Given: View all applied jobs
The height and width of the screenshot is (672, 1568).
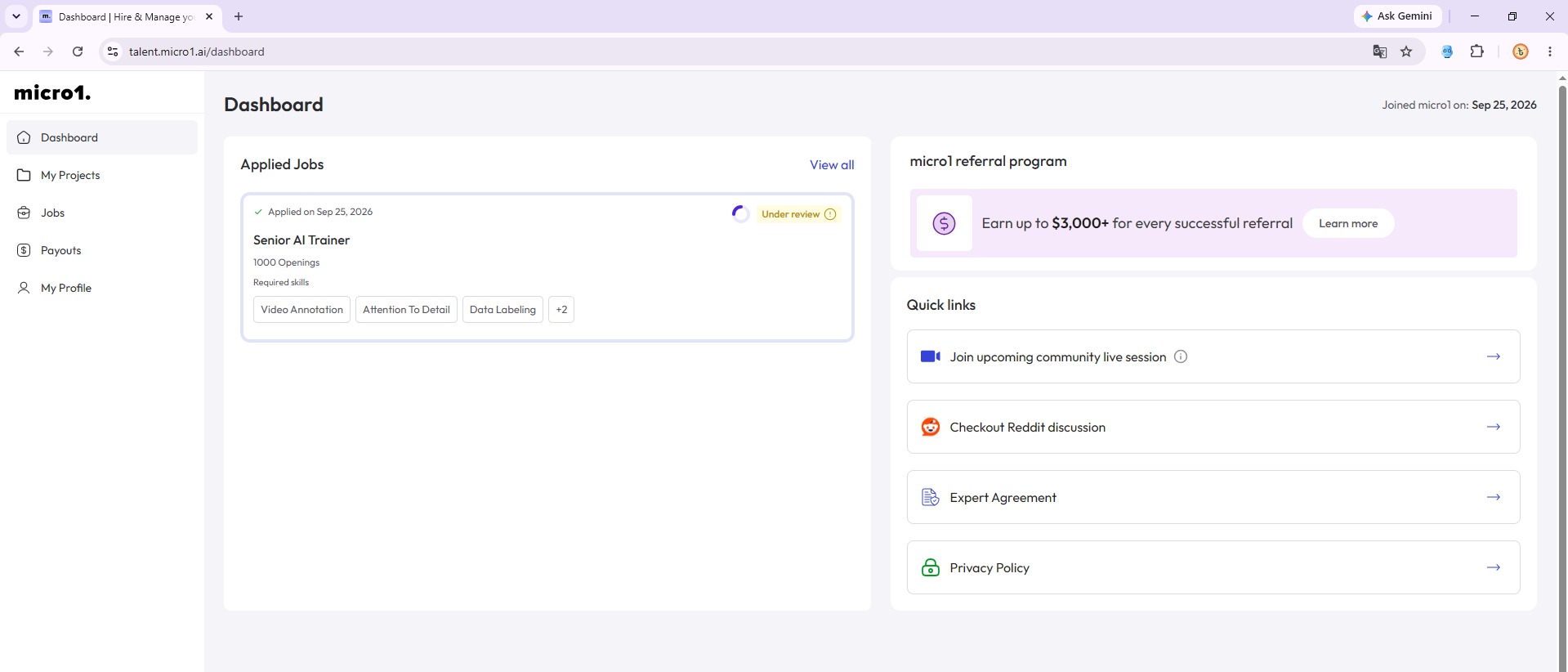Looking at the screenshot, I should point(832,165).
